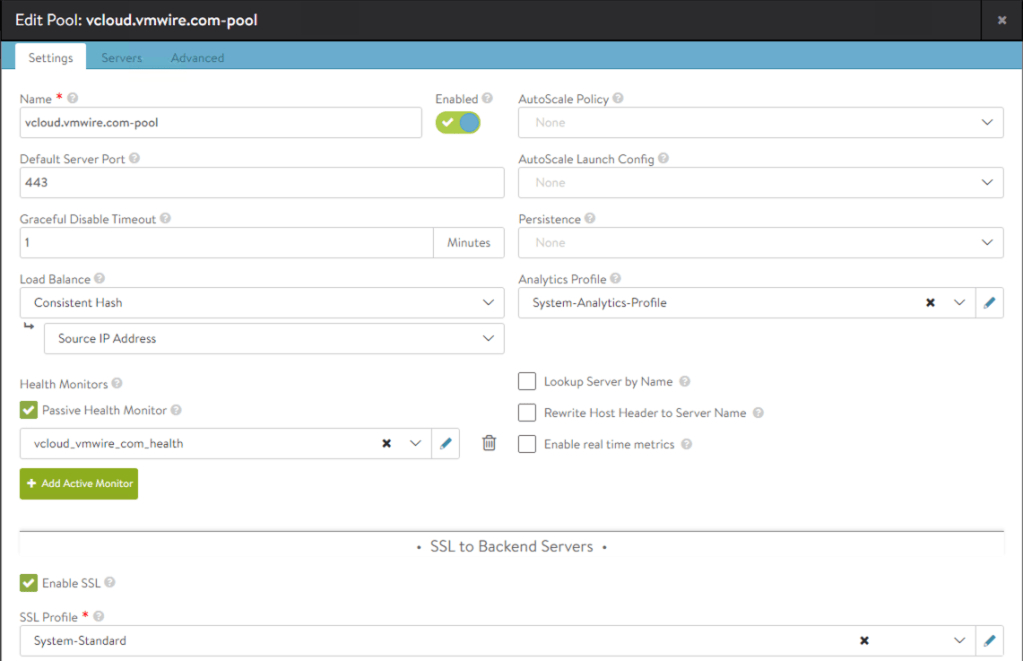
Task: Check the Lookup Server by Name box
Action: [x=527, y=382]
